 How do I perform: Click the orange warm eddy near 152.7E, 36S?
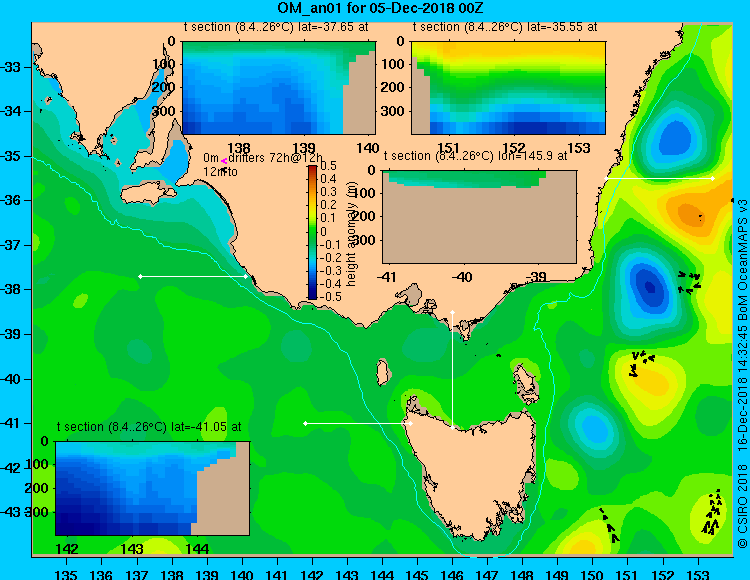pos(690,214)
